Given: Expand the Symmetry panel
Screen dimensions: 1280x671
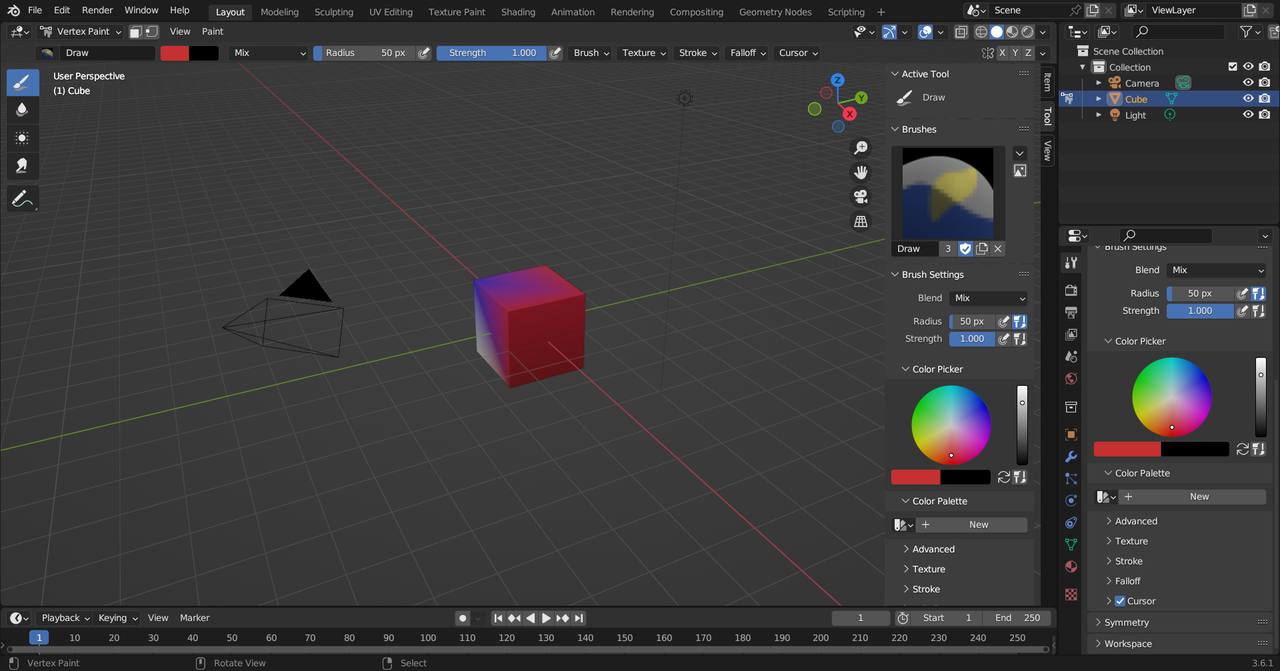Looking at the screenshot, I should pos(1127,622).
